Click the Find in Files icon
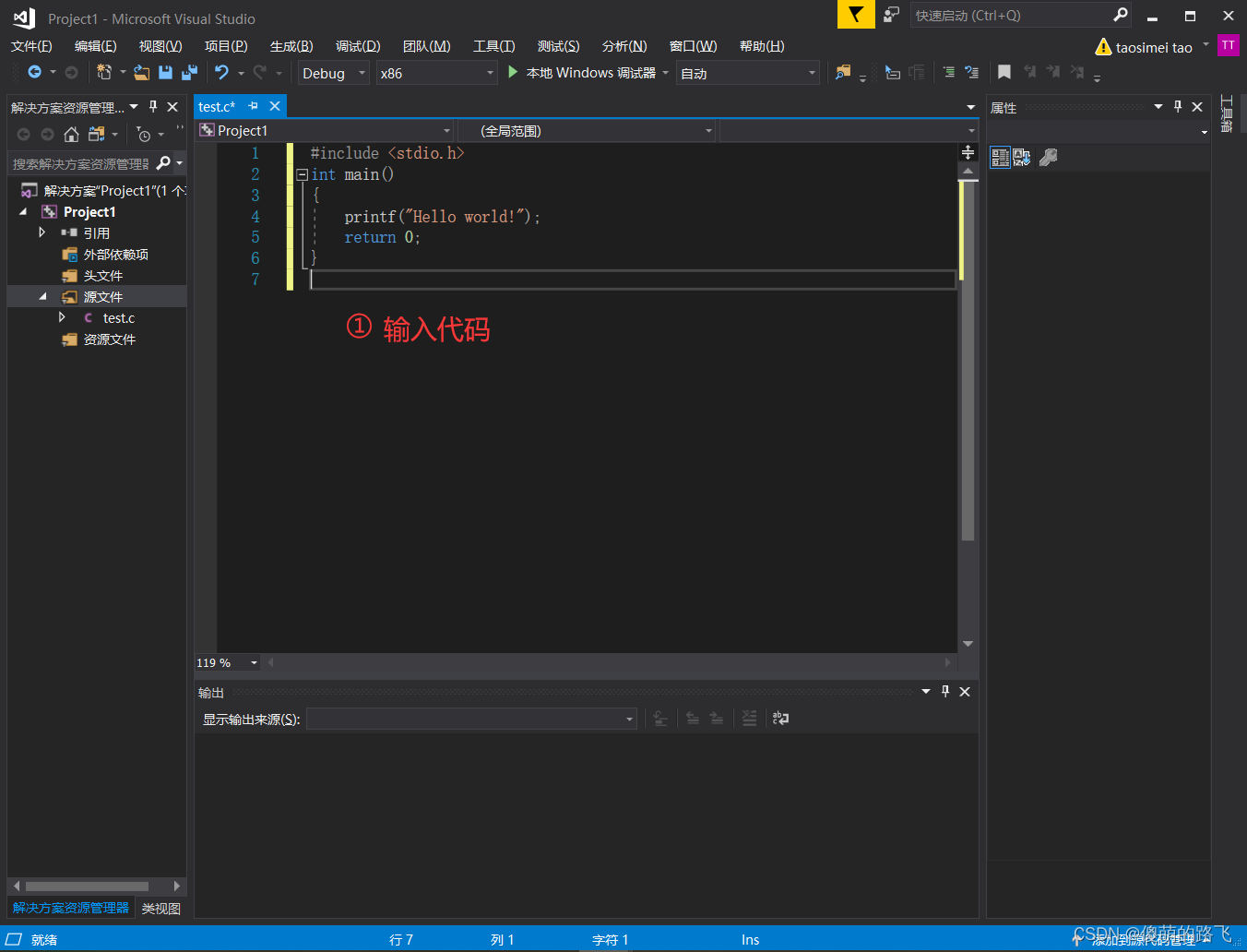 point(842,72)
